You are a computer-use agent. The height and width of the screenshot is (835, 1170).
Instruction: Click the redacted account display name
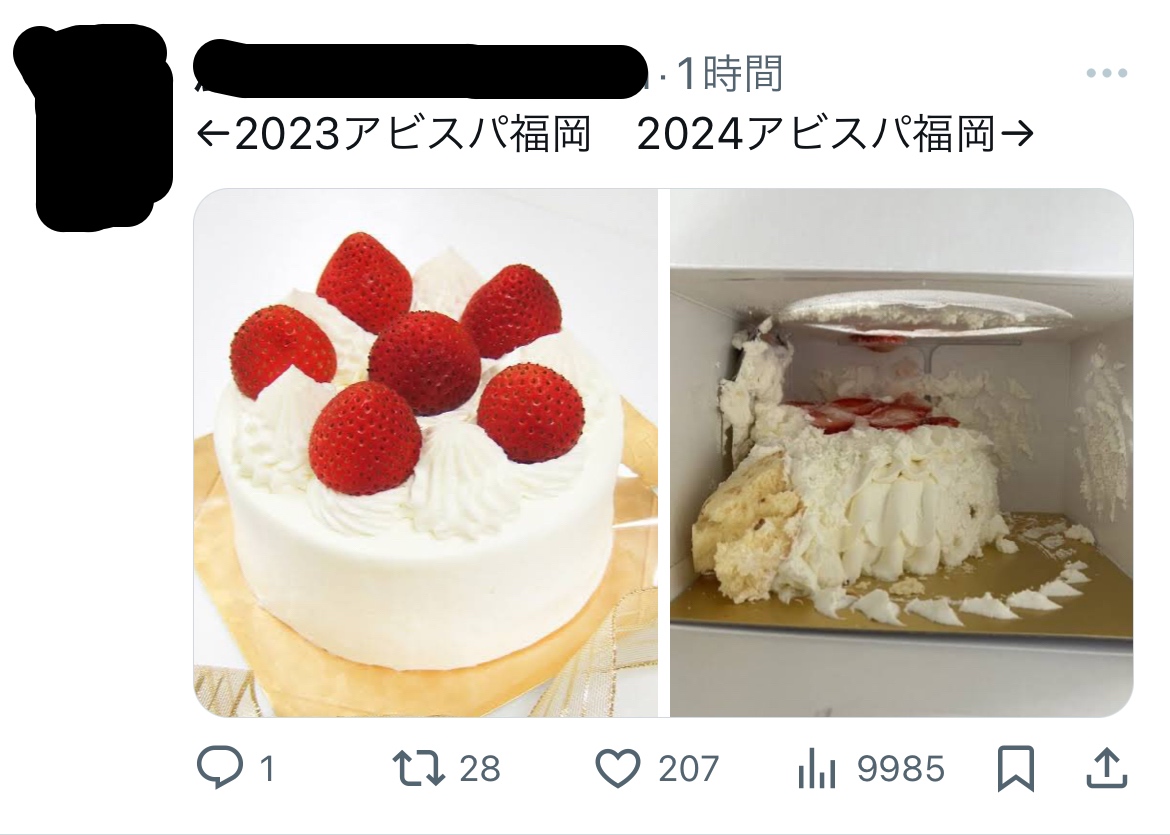point(419,72)
